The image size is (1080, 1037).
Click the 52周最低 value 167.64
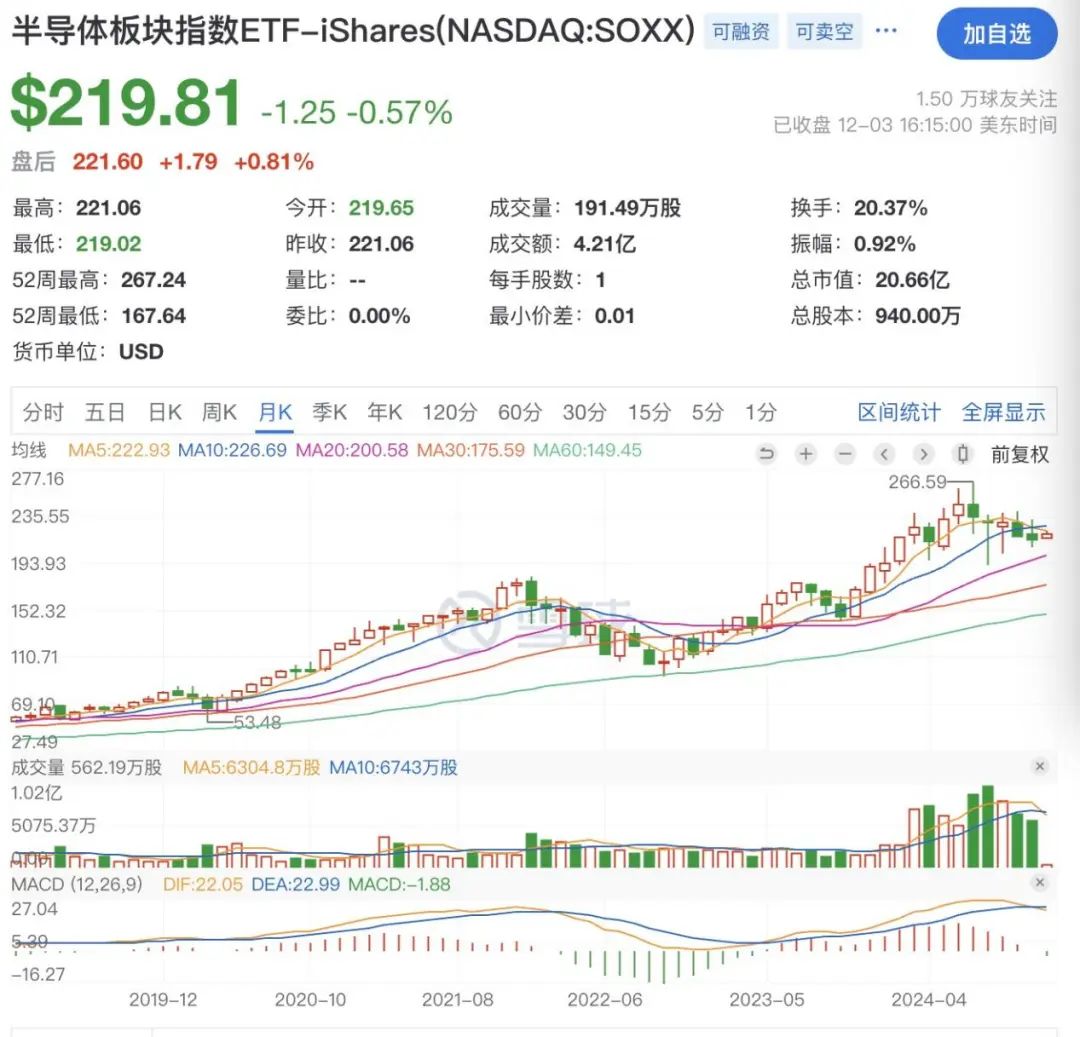[154, 316]
